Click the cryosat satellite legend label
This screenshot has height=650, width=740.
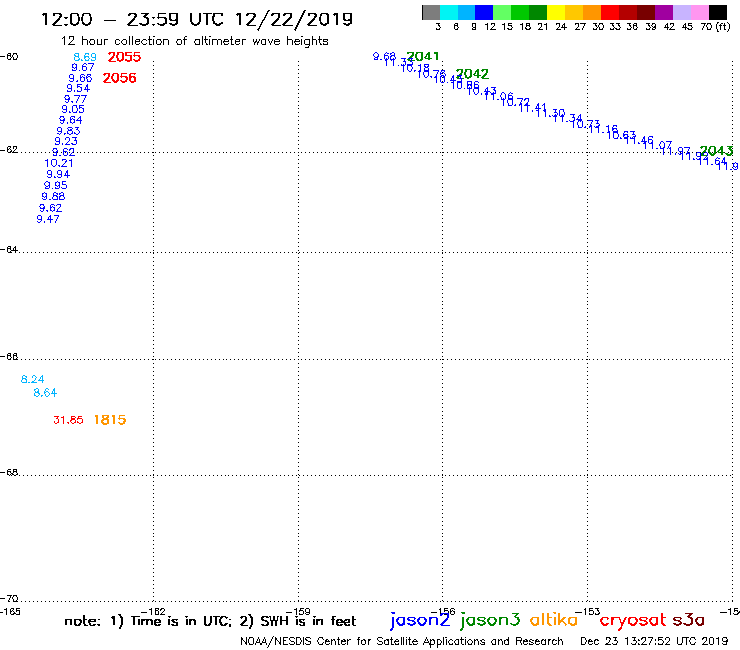click(633, 621)
